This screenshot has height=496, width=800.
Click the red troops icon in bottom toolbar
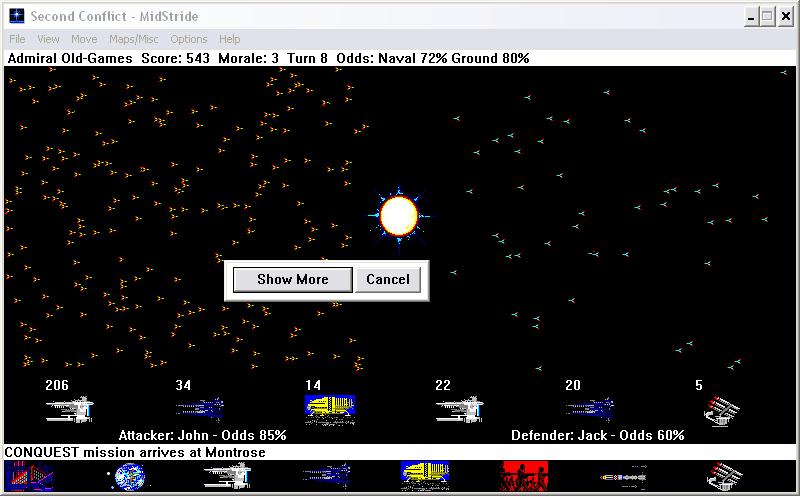tap(524, 476)
